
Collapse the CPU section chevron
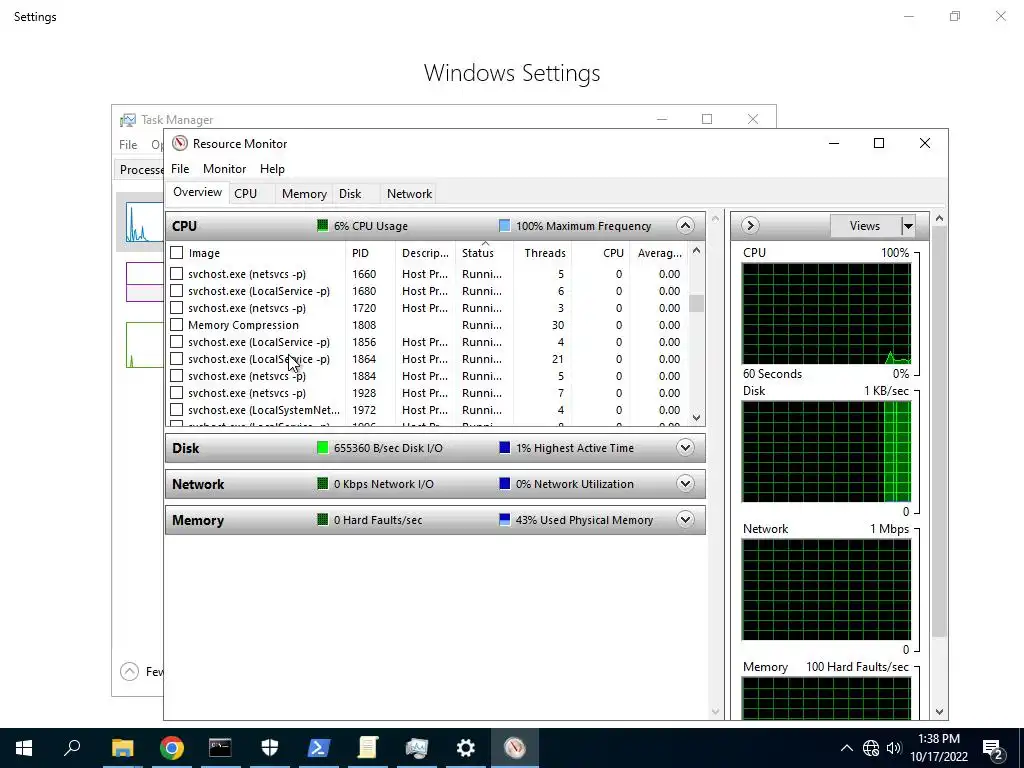[x=685, y=225]
